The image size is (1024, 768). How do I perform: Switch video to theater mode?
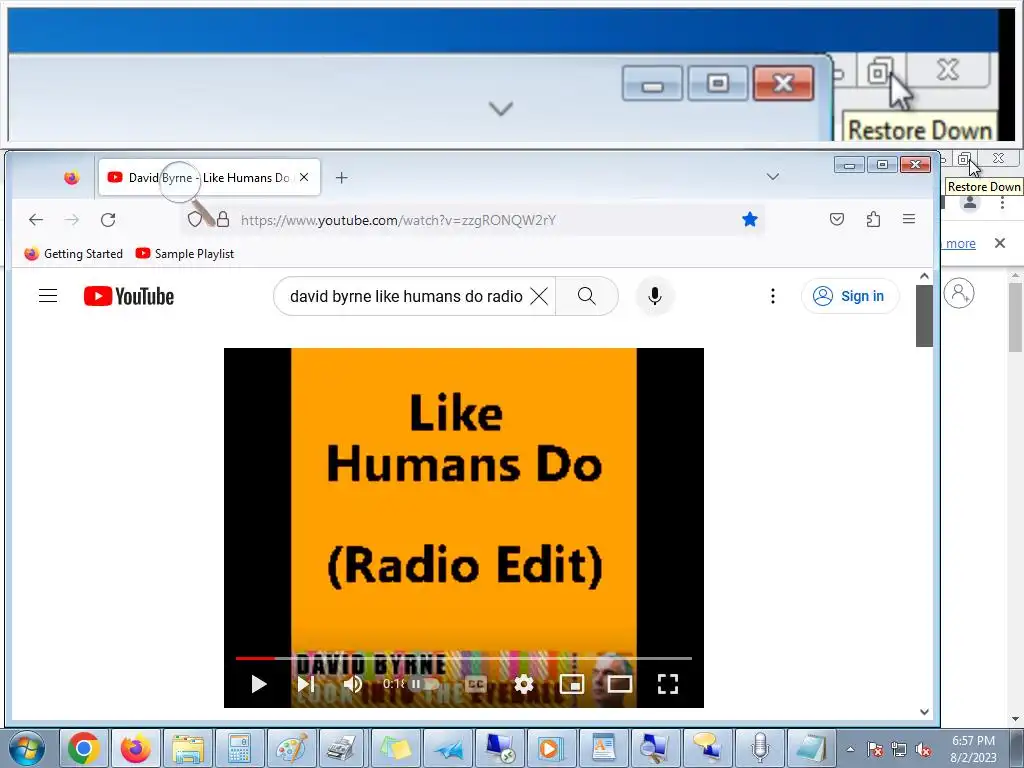coord(619,684)
